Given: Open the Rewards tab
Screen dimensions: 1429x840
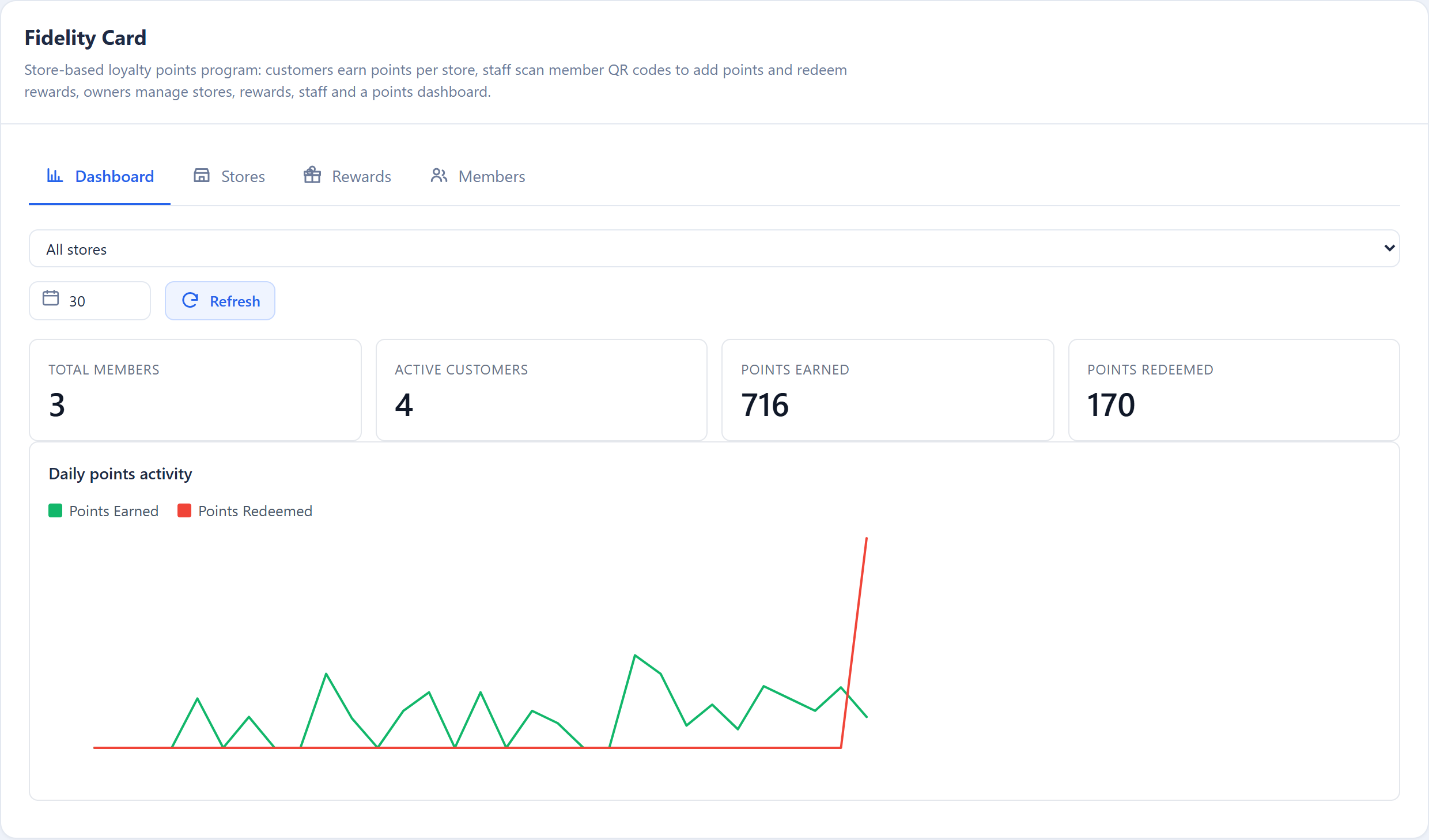Looking at the screenshot, I should [347, 176].
